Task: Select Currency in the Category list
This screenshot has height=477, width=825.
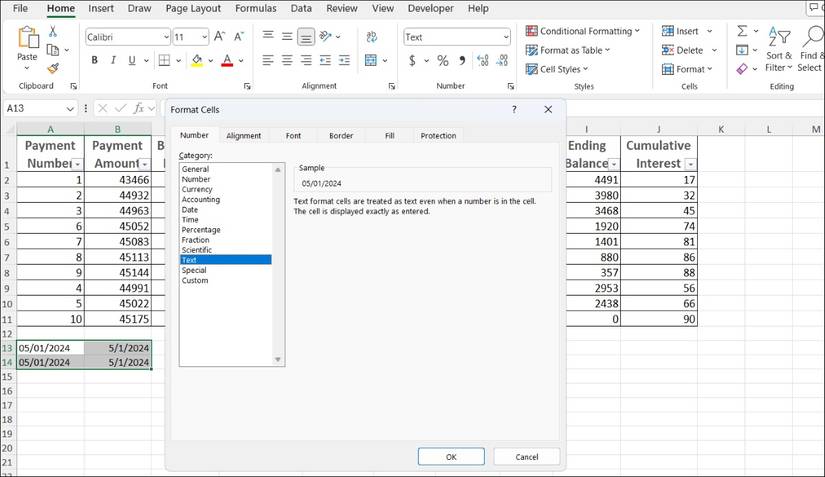Action: tap(197, 189)
